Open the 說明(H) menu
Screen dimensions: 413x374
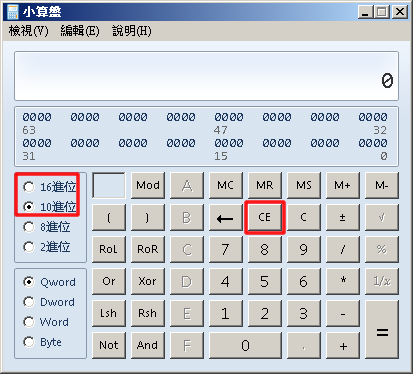pyautogui.click(x=132, y=31)
